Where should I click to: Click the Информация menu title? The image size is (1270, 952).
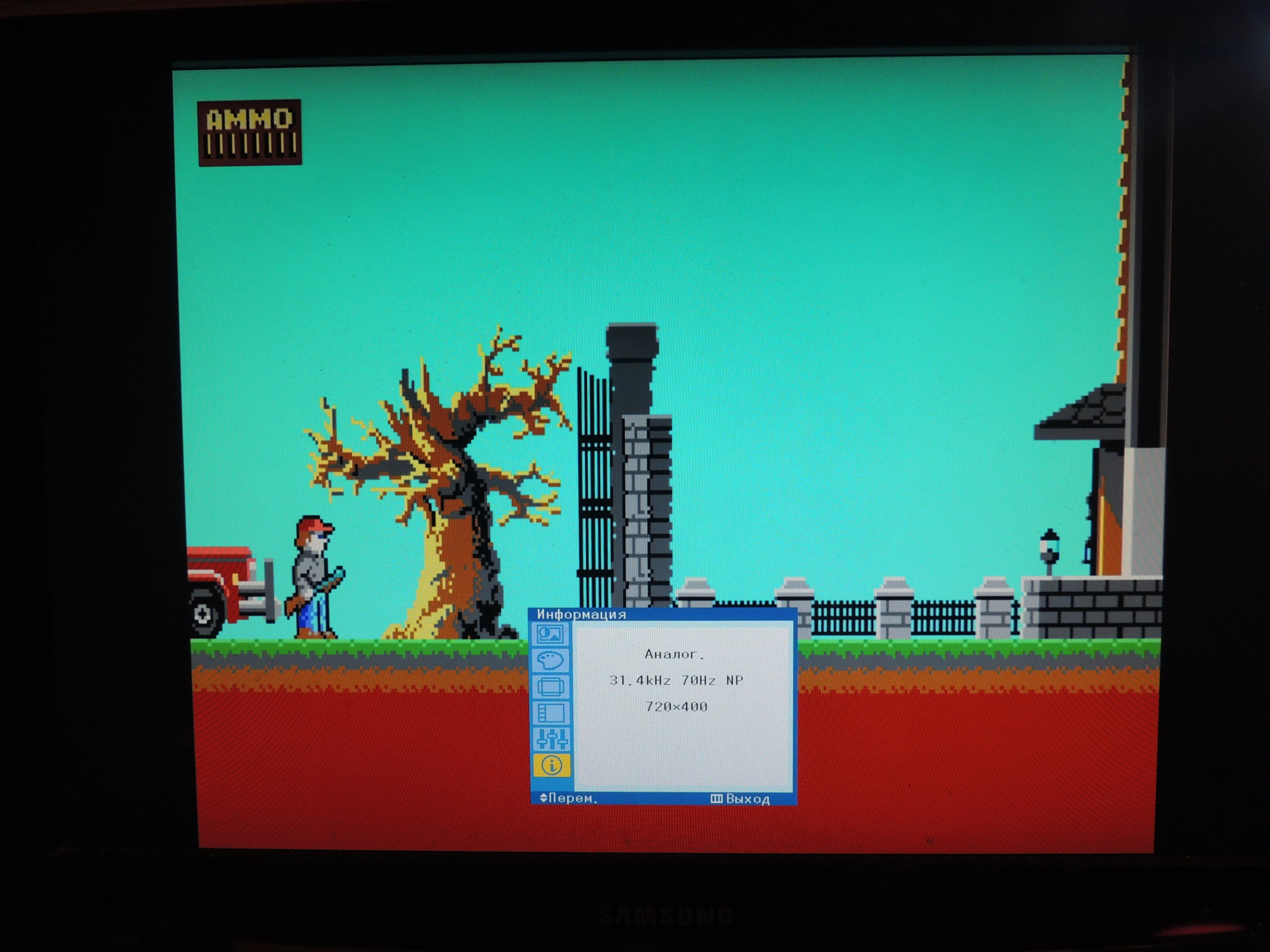click(581, 614)
